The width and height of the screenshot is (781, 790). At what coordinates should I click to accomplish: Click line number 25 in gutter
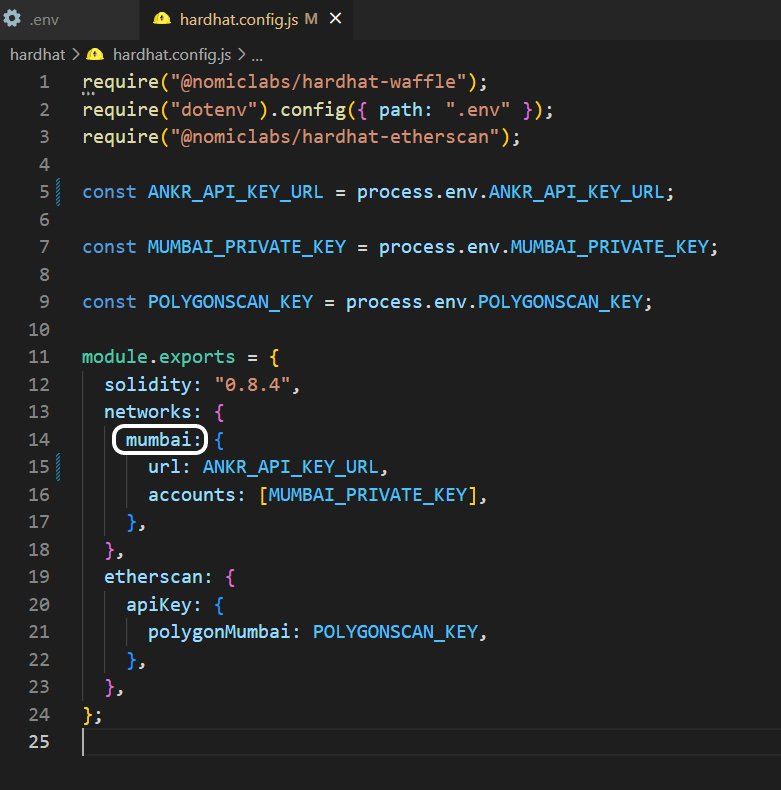coord(39,742)
